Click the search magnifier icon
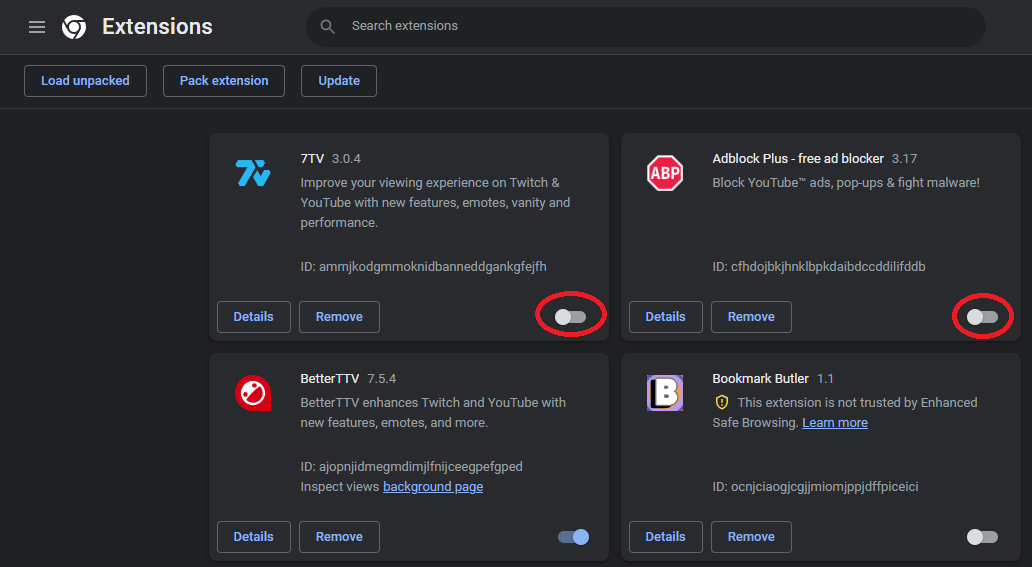Viewport: 1032px width, 567px height. 327,26
